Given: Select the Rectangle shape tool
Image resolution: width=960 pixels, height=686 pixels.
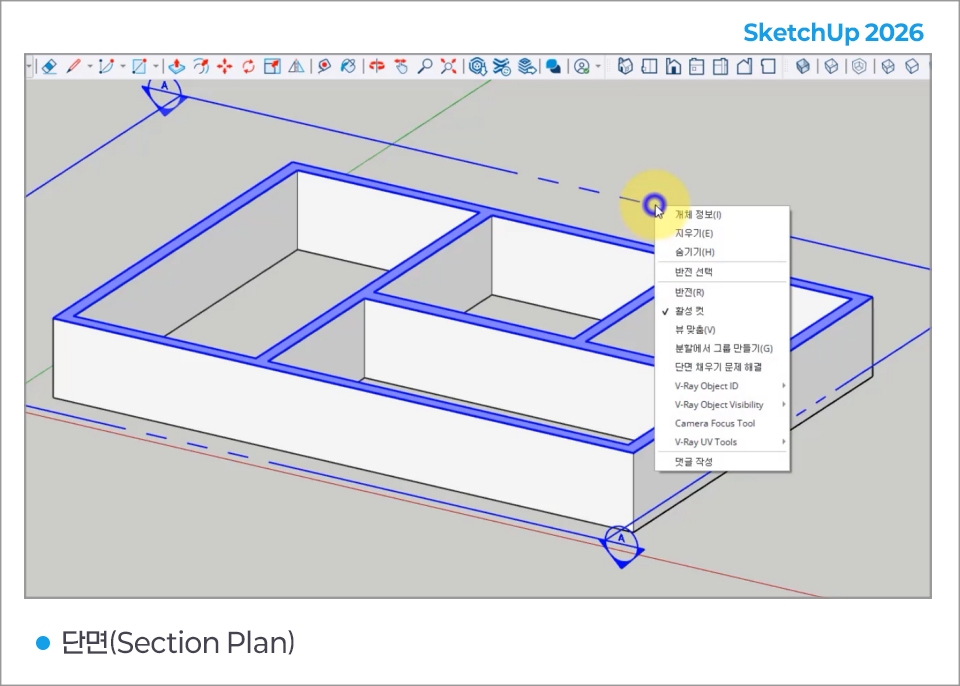Looking at the screenshot, I should tap(139, 66).
